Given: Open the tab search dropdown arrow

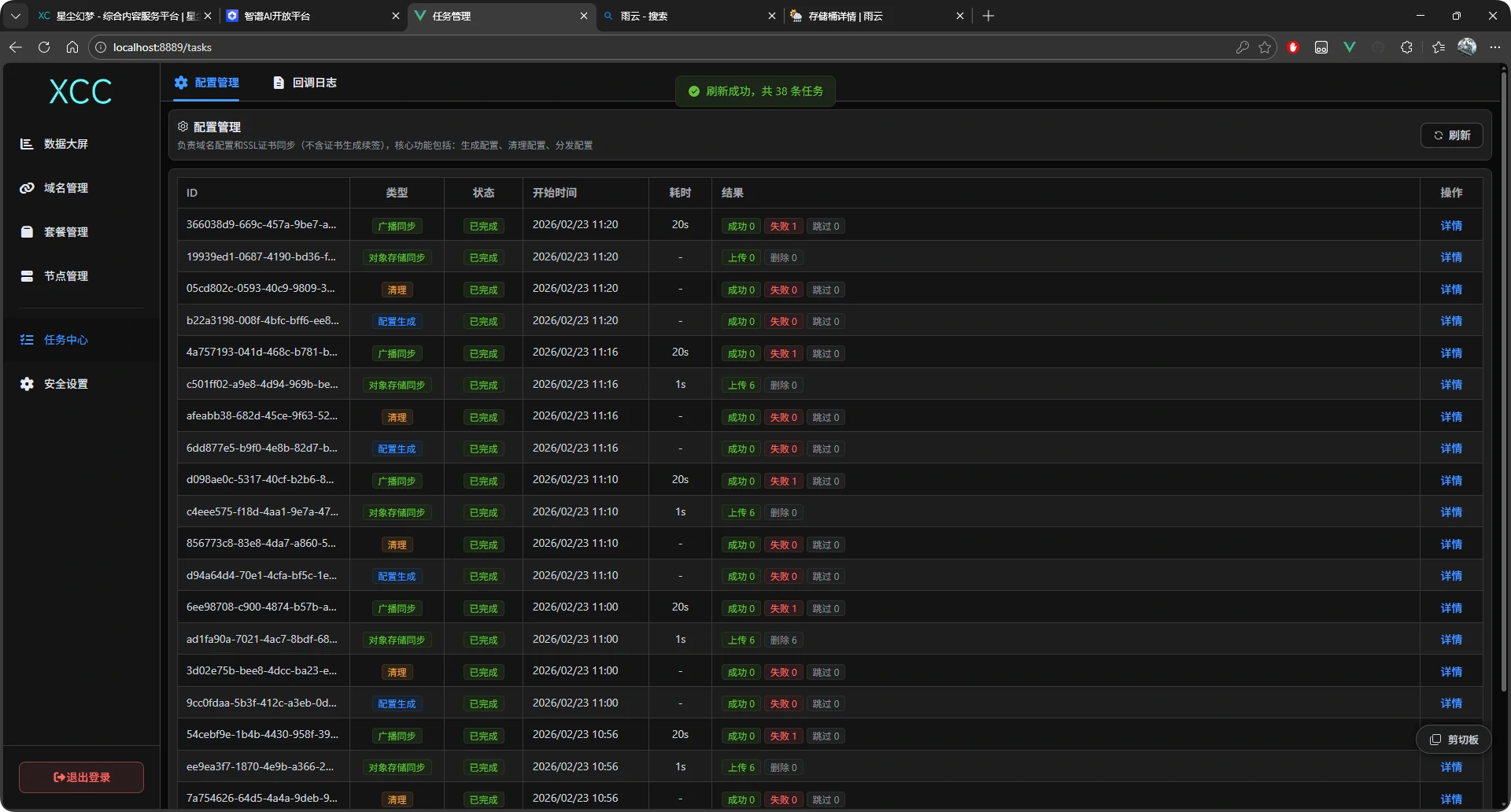Looking at the screenshot, I should (15, 16).
